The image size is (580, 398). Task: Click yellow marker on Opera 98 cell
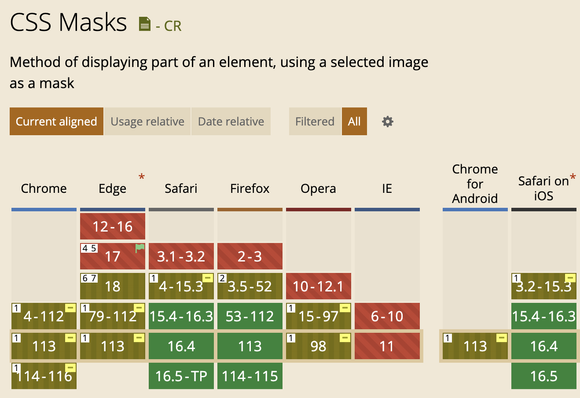coord(344,338)
